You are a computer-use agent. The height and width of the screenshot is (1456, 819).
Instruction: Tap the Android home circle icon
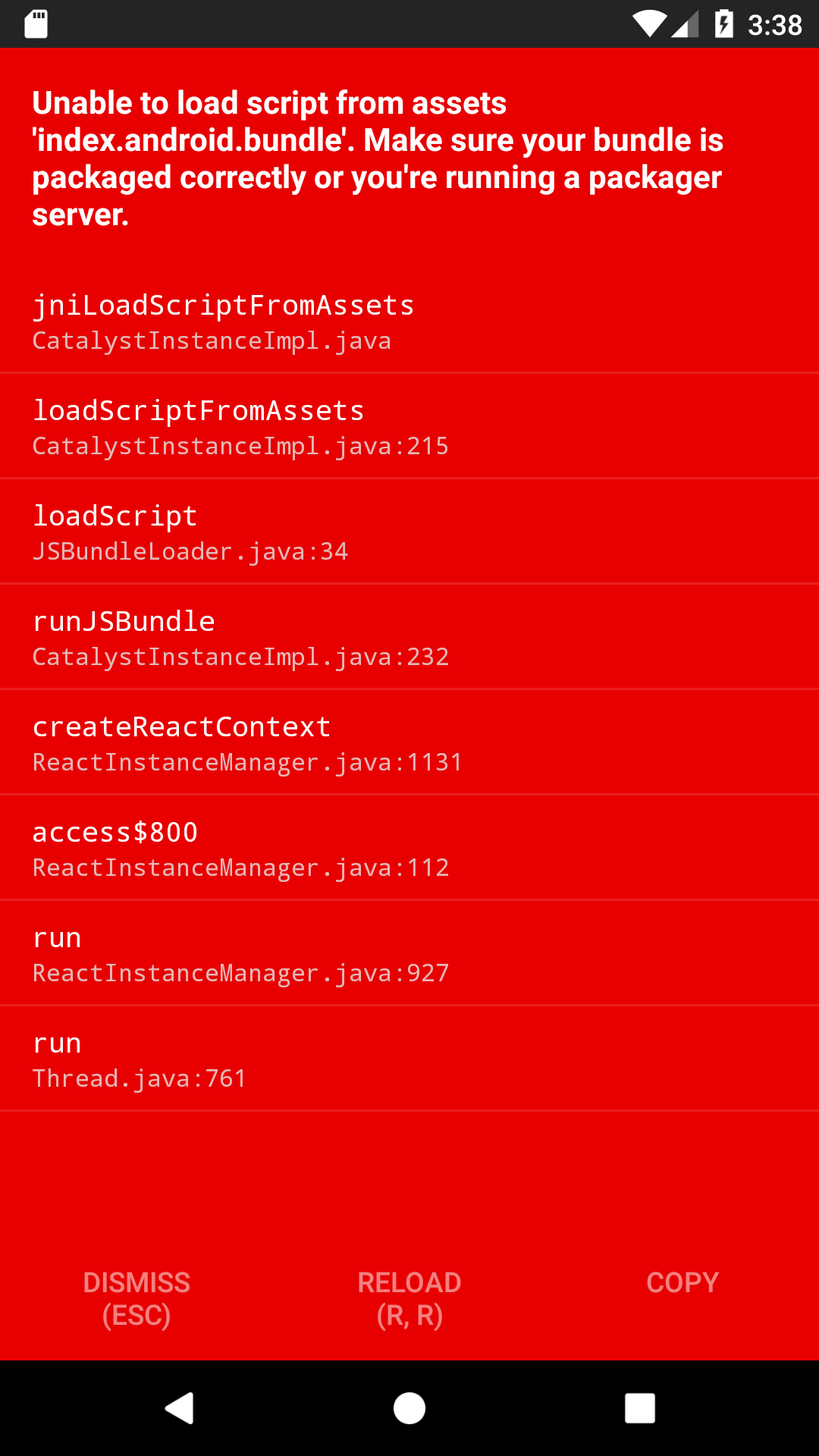tap(409, 1408)
